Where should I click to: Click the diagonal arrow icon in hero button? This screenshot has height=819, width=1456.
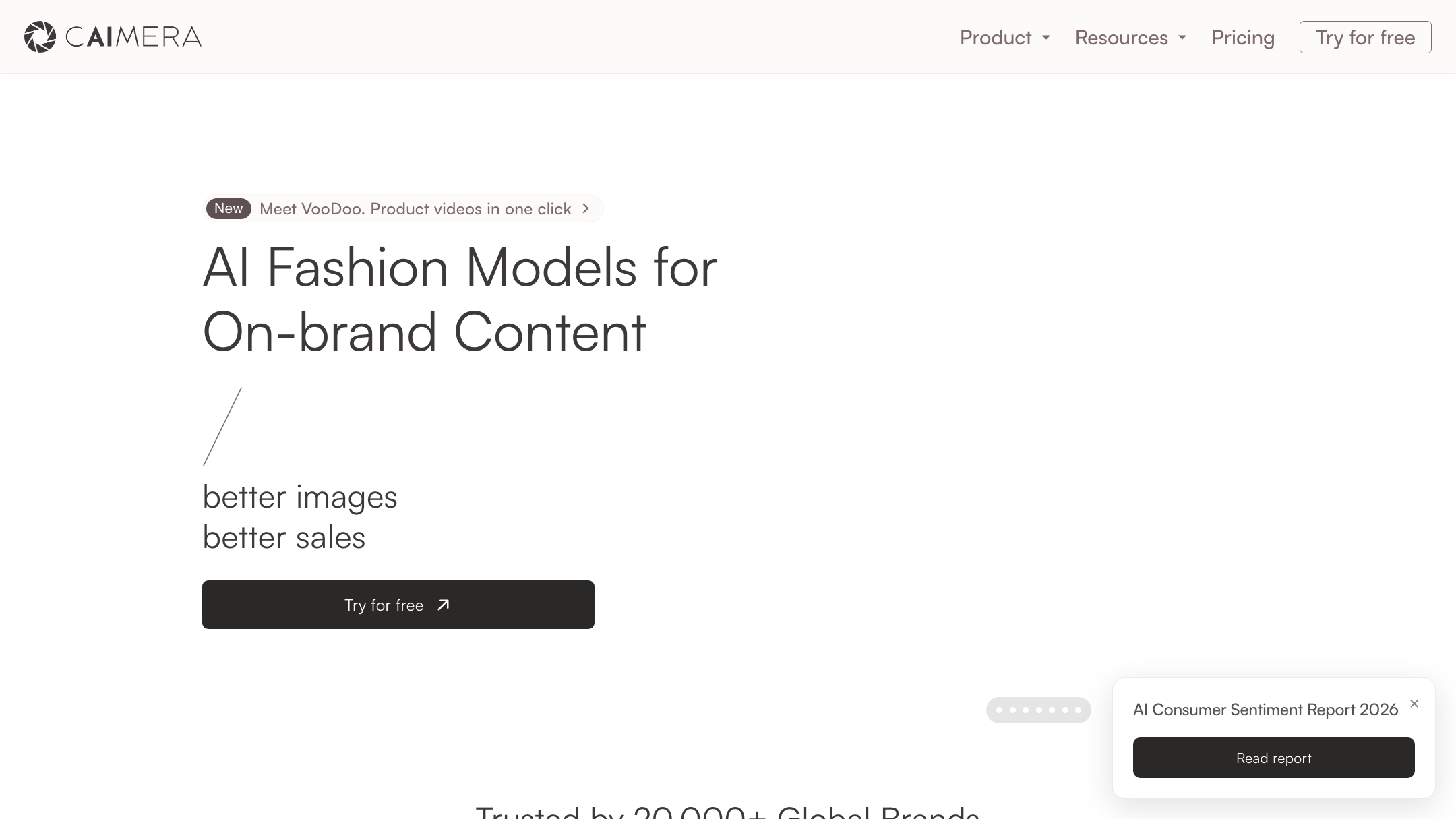pyautogui.click(x=443, y=605)
